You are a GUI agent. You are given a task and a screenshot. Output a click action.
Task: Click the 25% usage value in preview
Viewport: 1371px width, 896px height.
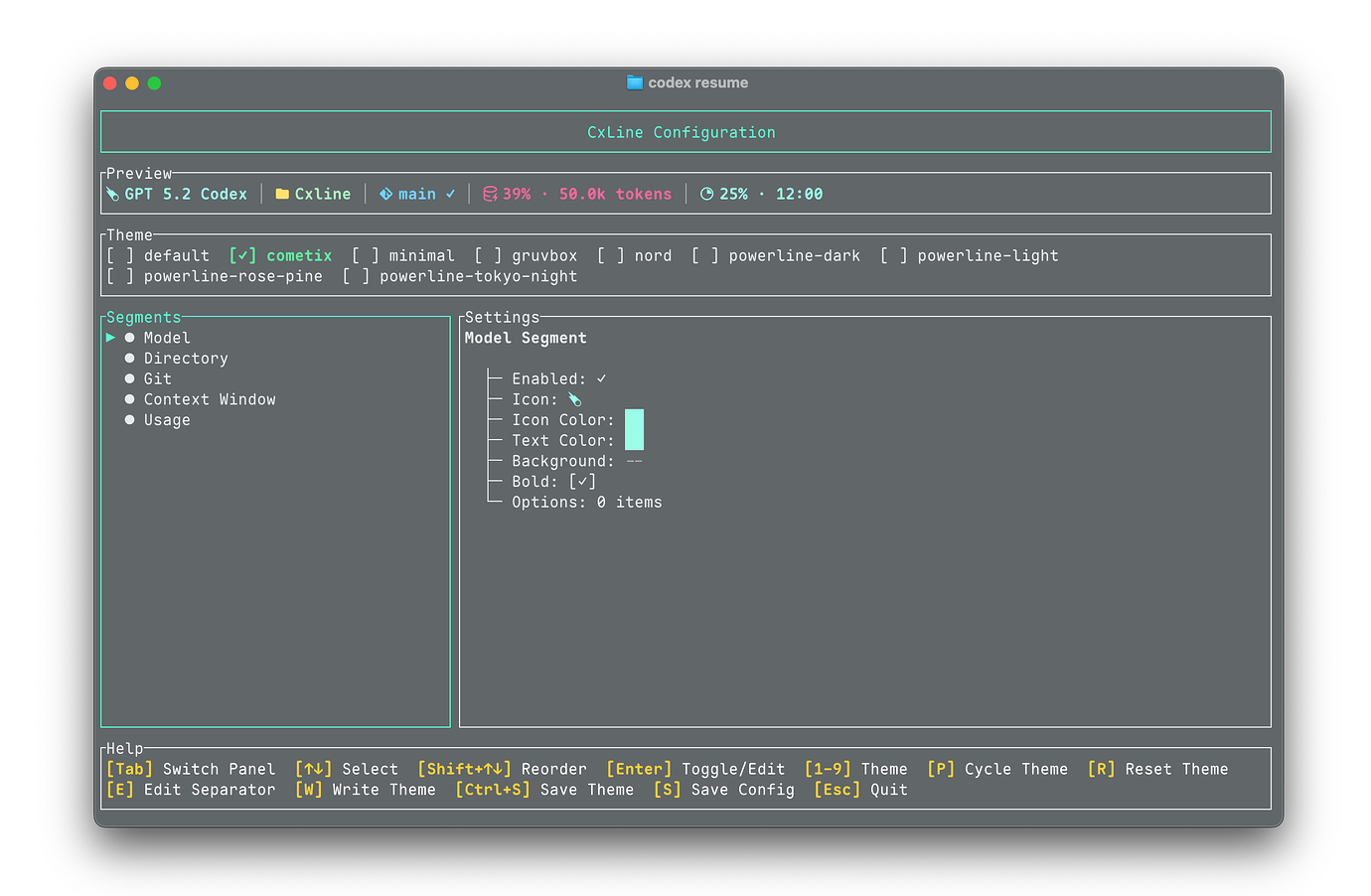point(733,195)
